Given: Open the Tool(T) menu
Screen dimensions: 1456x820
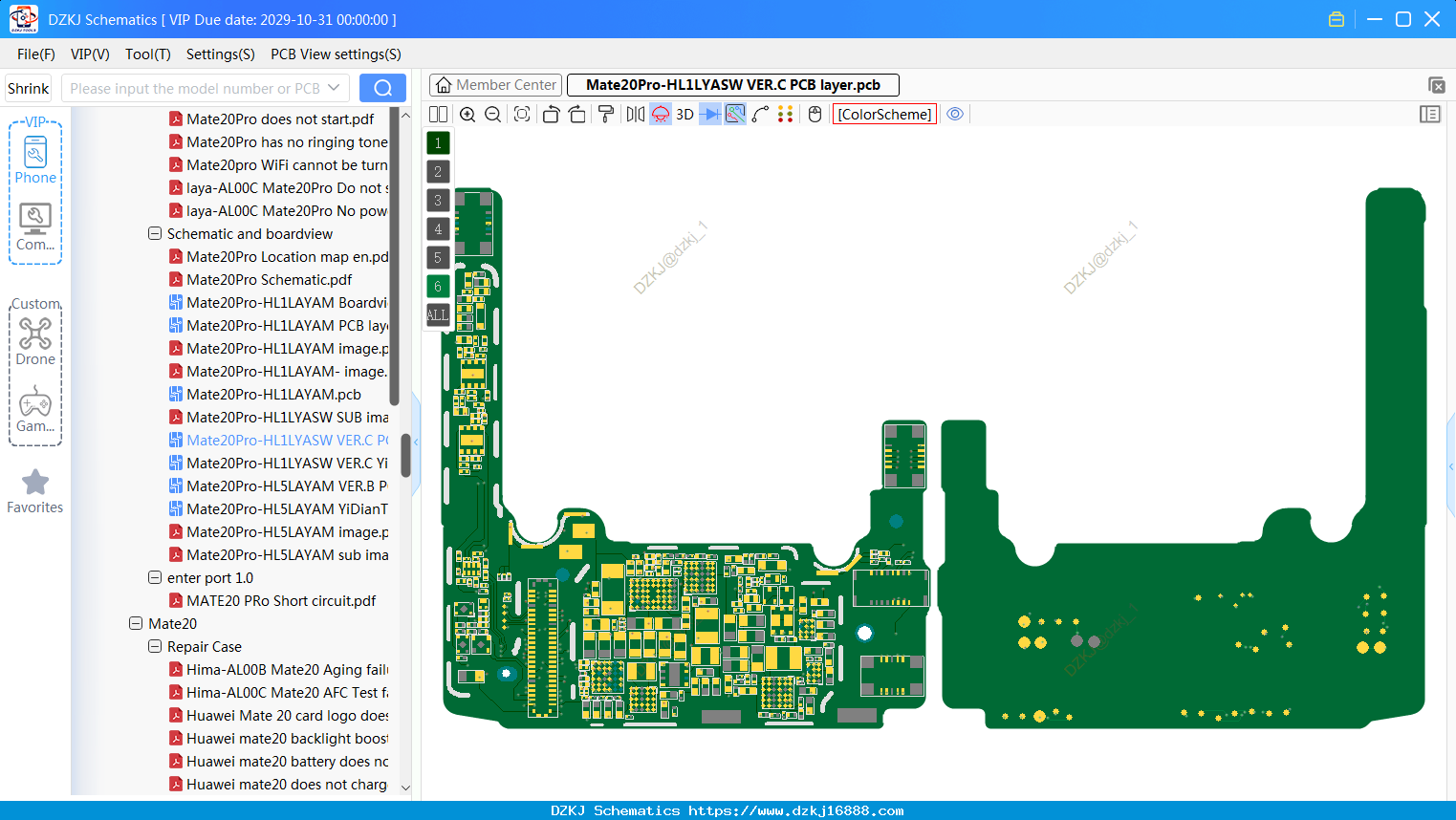Looking at the screenshot, I should pos(148,54).
